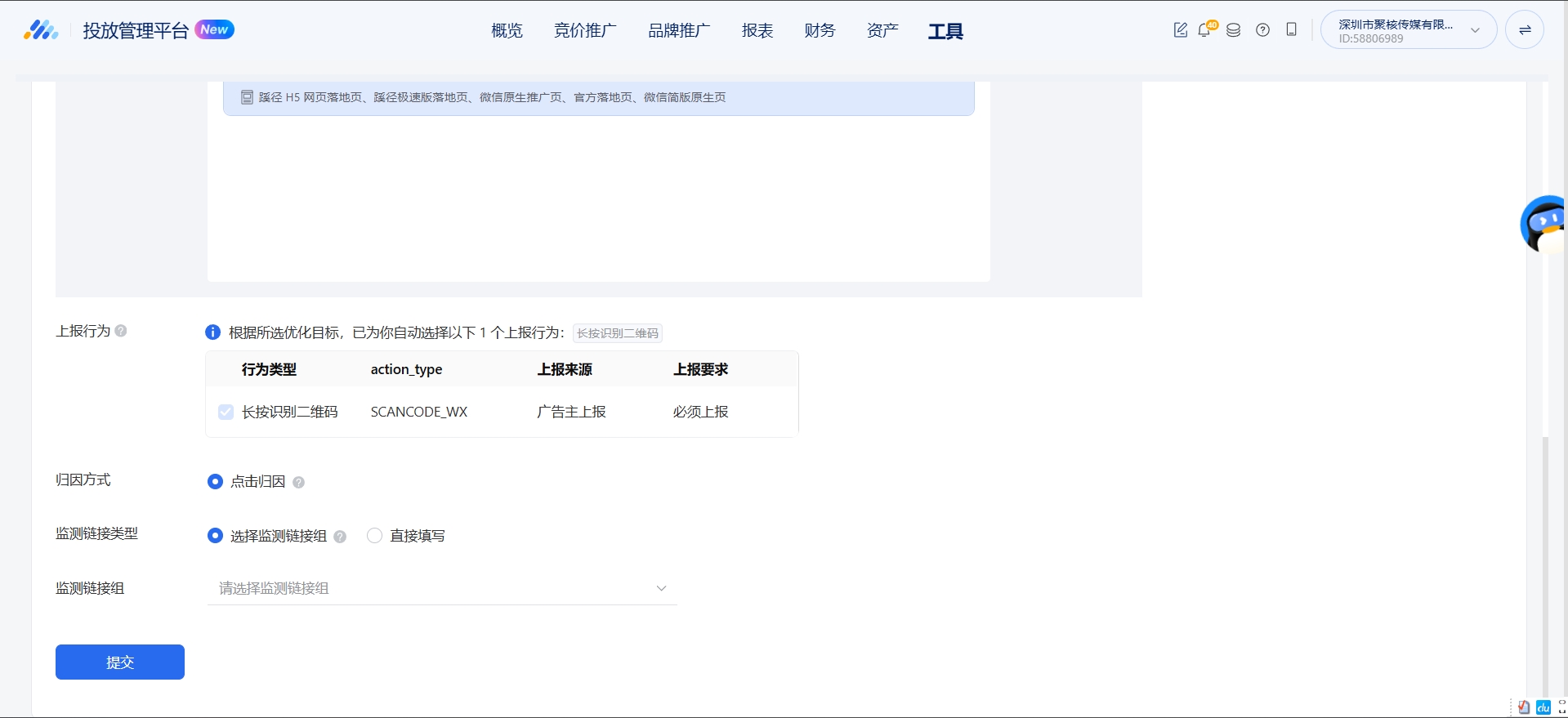Open the 请选择监测链接组 dropdown
The image size is (1568, 718).
point(442,588)
